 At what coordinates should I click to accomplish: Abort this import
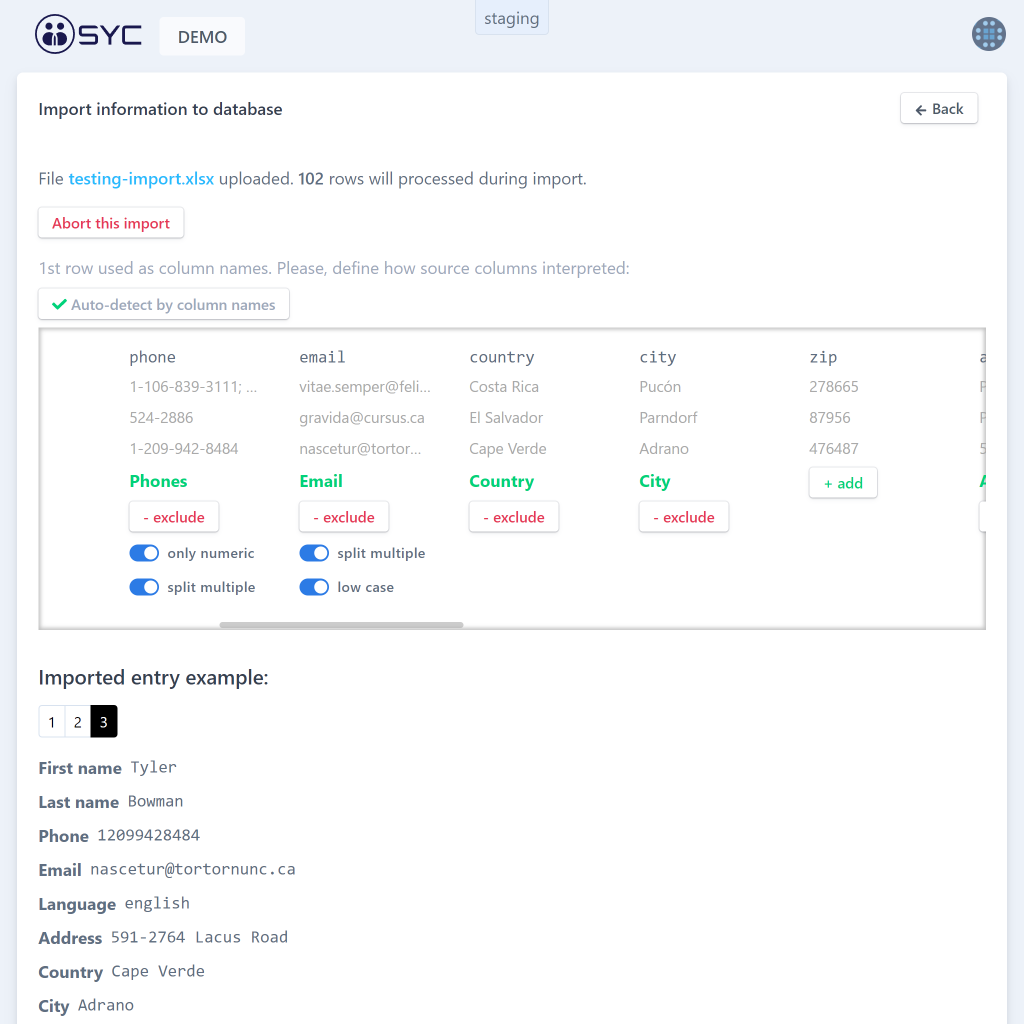[111, 223]
